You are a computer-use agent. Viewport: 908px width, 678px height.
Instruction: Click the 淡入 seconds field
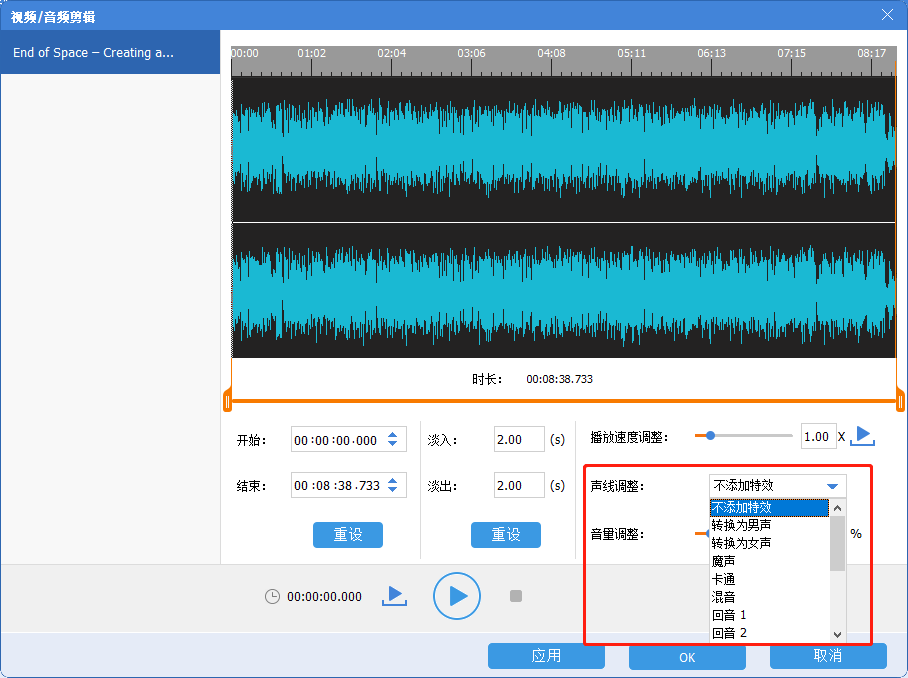519,439
